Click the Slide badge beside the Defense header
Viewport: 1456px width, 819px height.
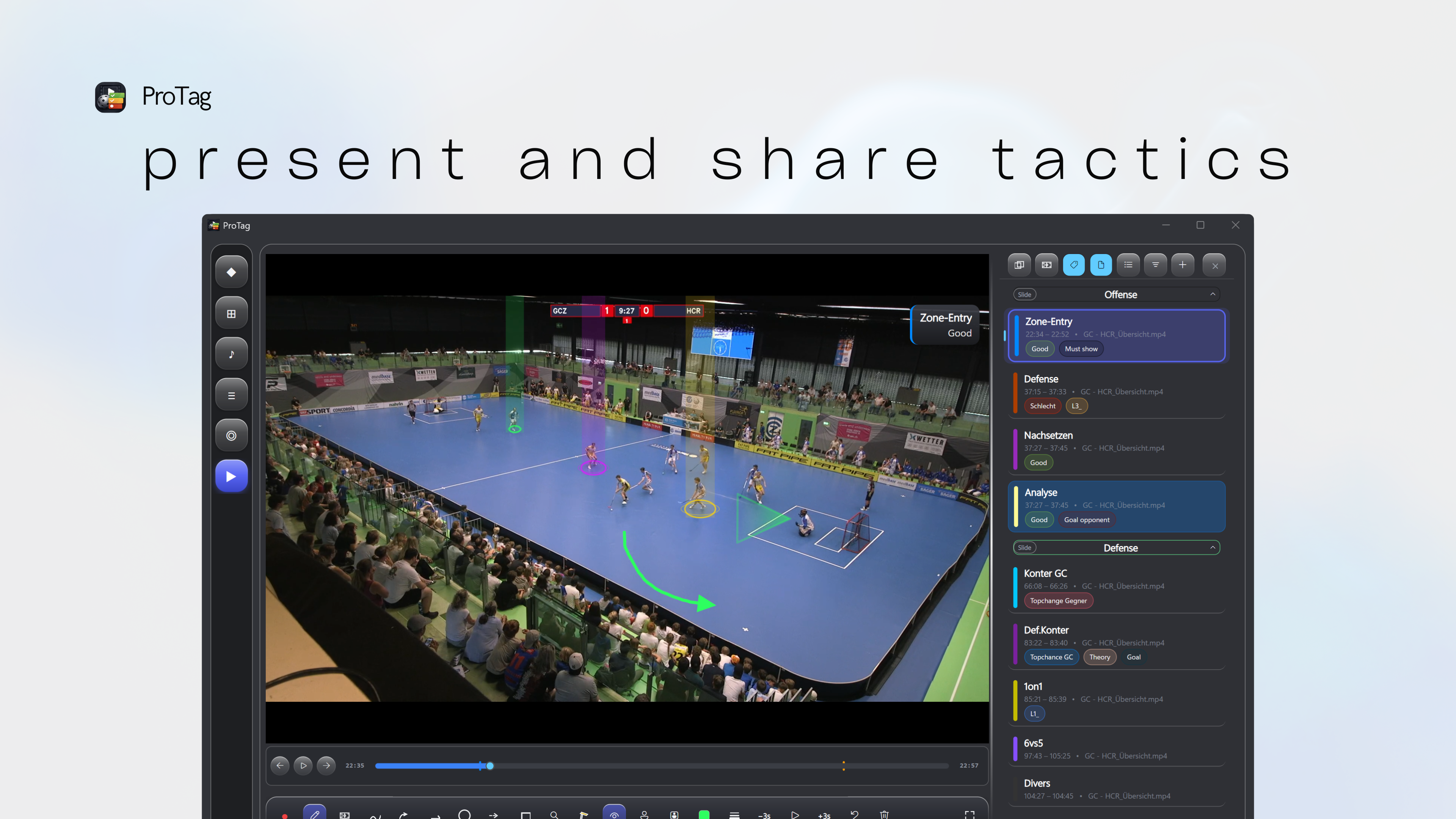(1025, 548)
